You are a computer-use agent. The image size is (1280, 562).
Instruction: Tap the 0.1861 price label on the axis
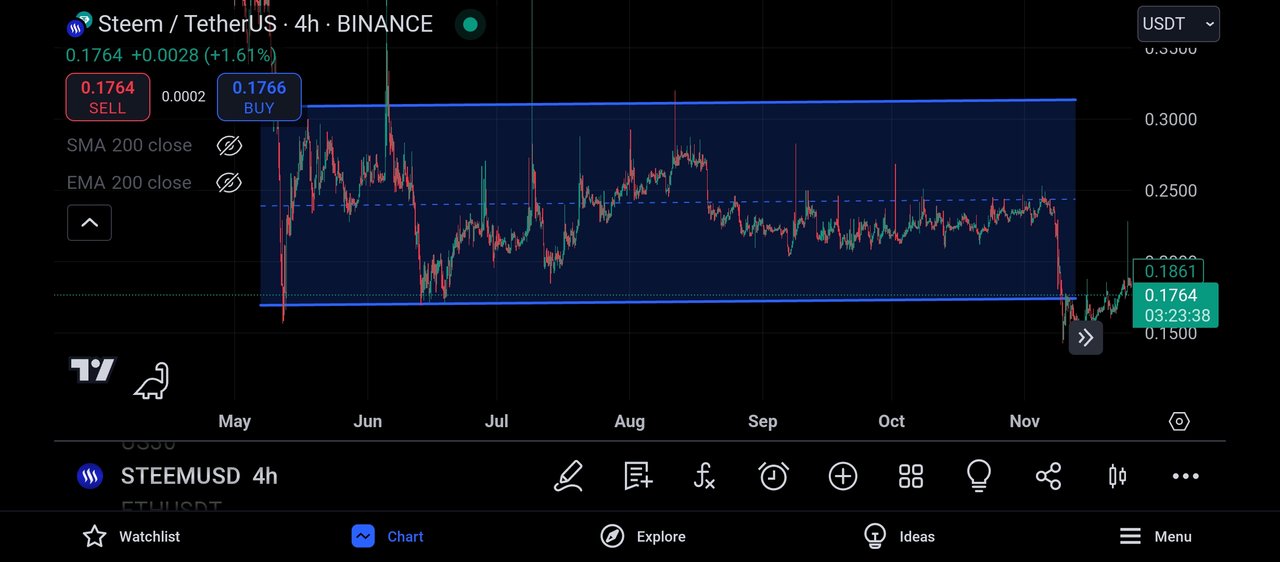(x=1169, y=271)
